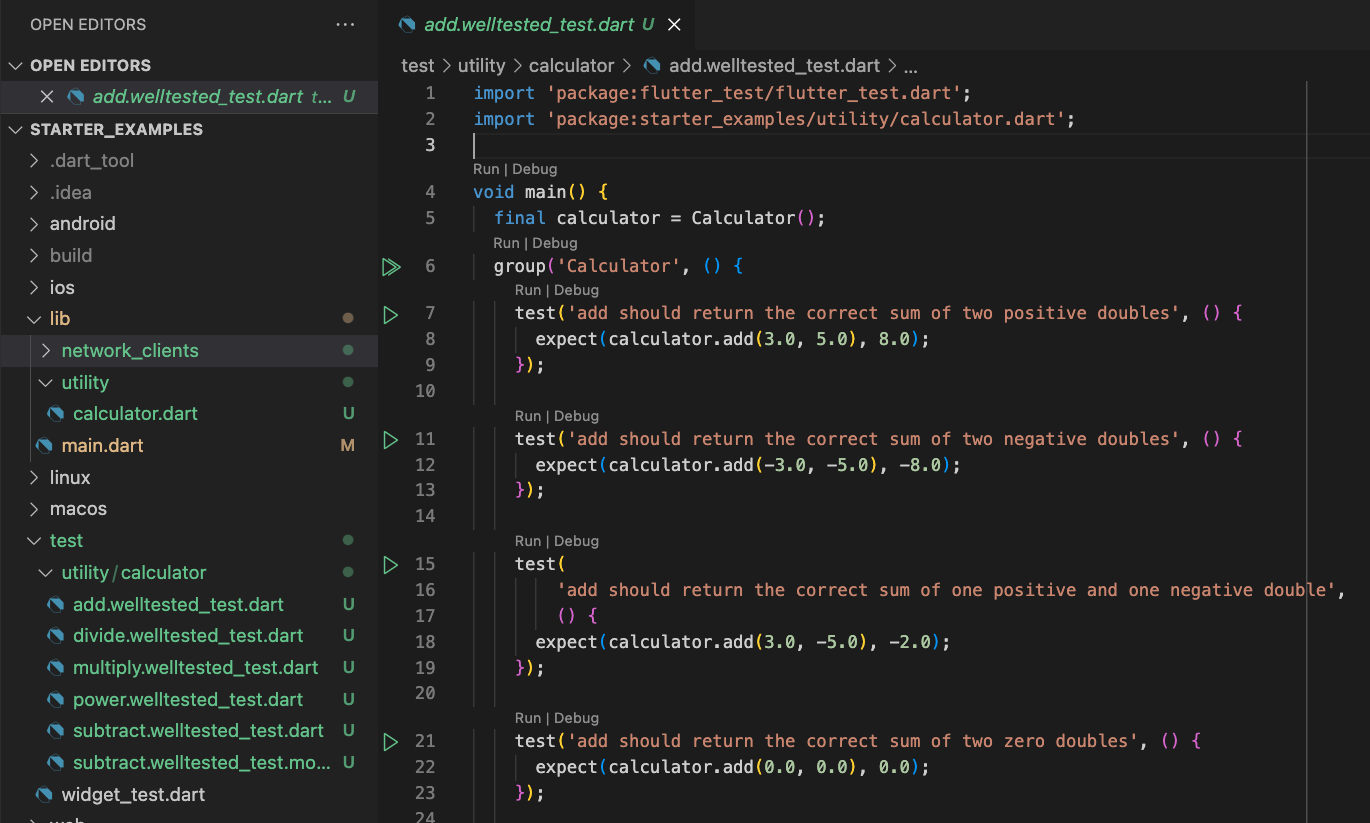The height and width of the screenshot is (823, 1370).
Task: Open power.welltested_test.dart file
Action: (x=187, y=700)
